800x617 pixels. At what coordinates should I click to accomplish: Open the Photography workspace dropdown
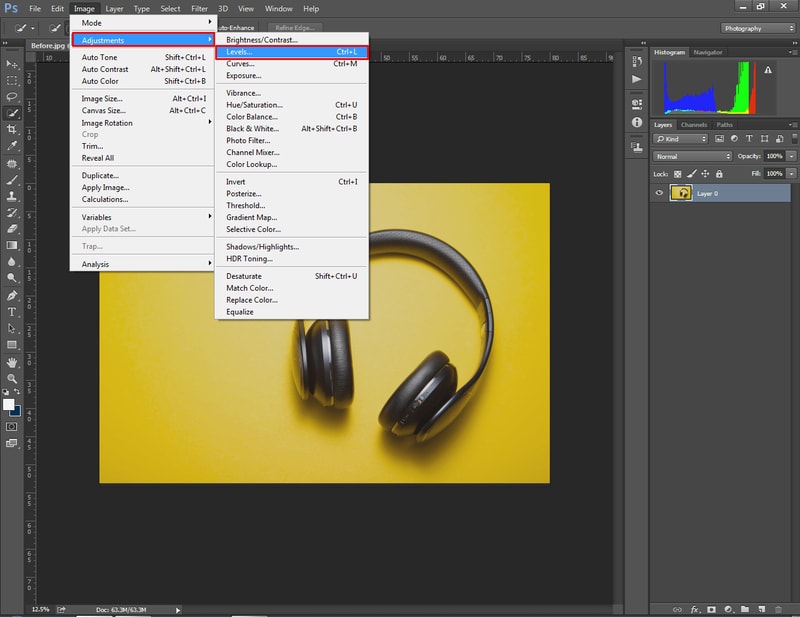tap(758, 29)
